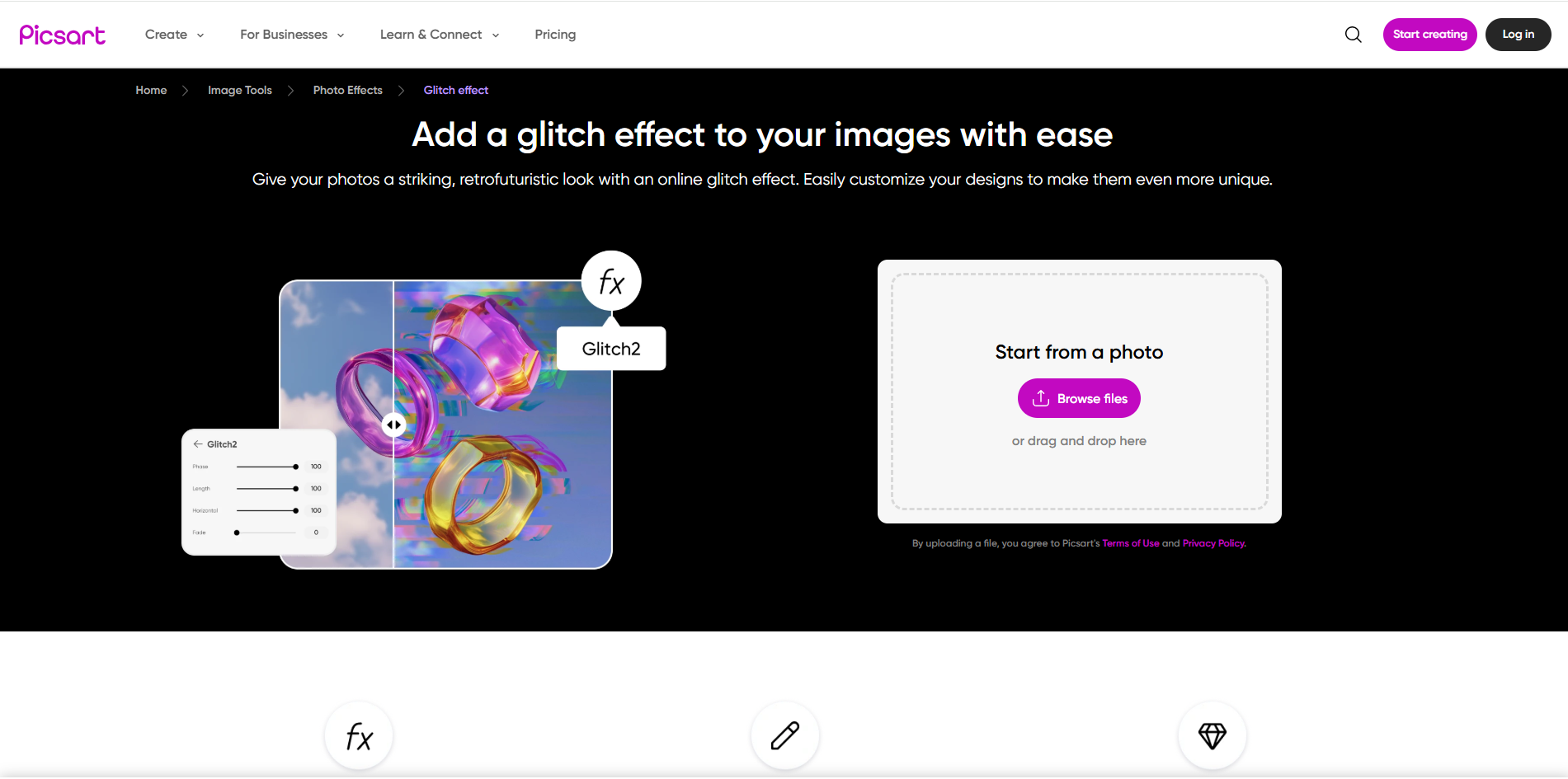Open the Pricing menu item
1568x779 pixels.
click(555, 34)
